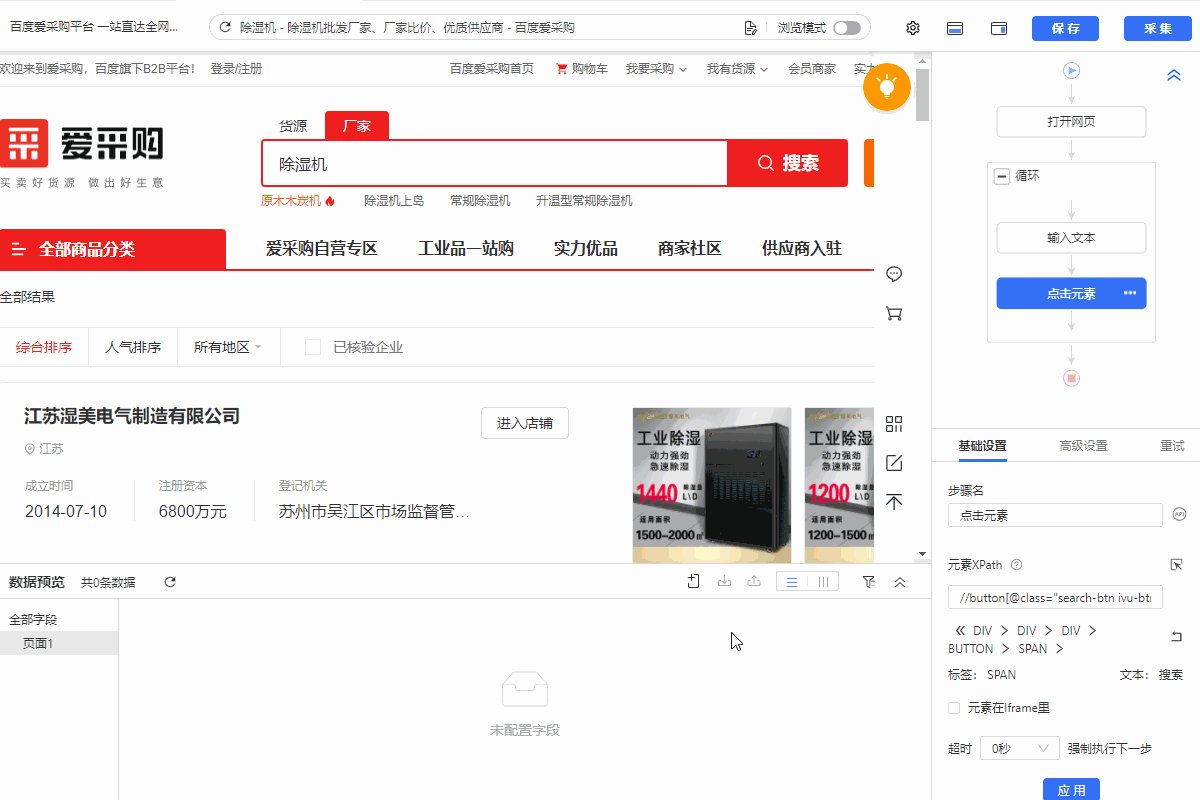Viewport: 1200px width, 800px height.
Task: Open the 所有地区 region dropdown
Action: pos(227,347)
